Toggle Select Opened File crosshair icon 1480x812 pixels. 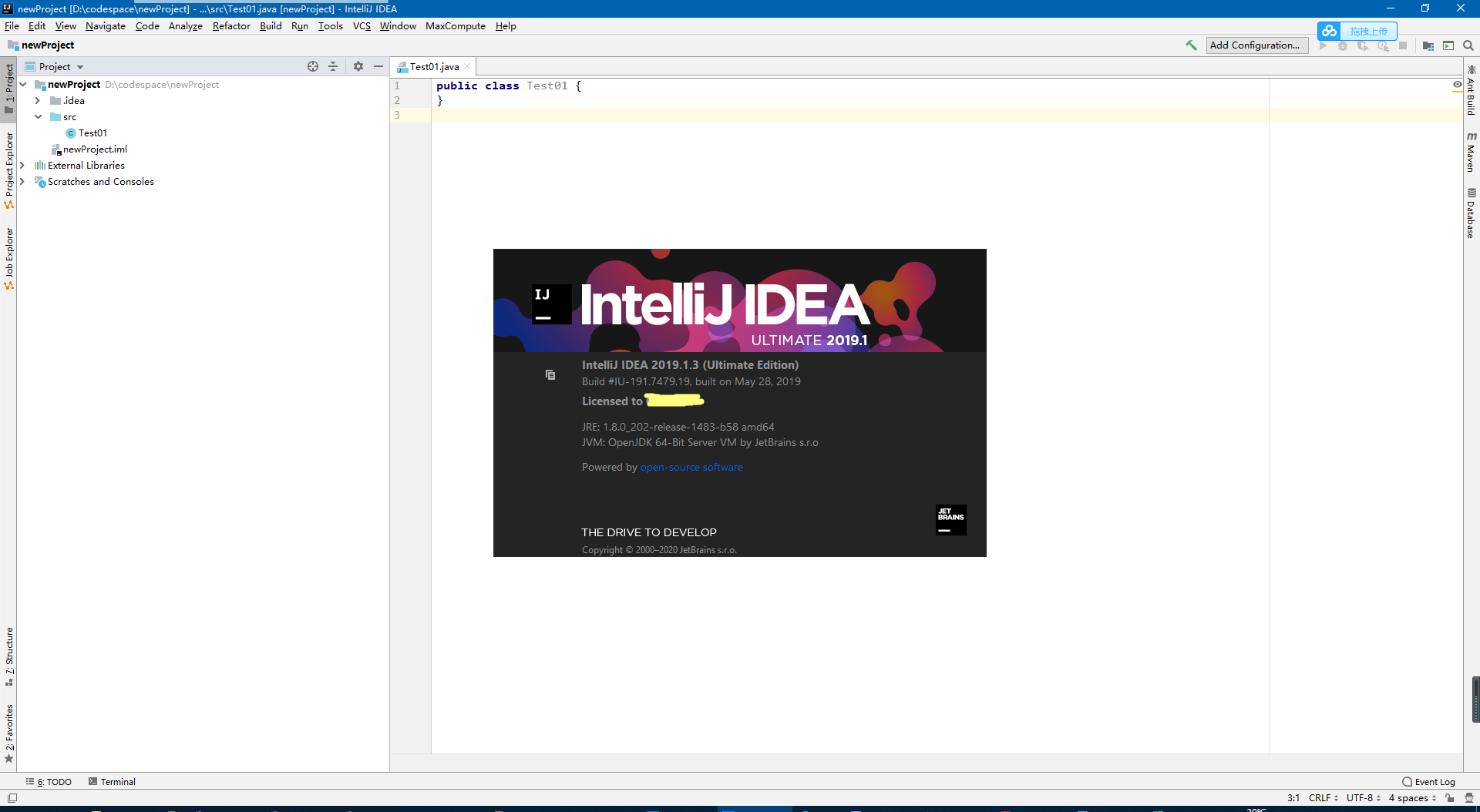[313, 66]
